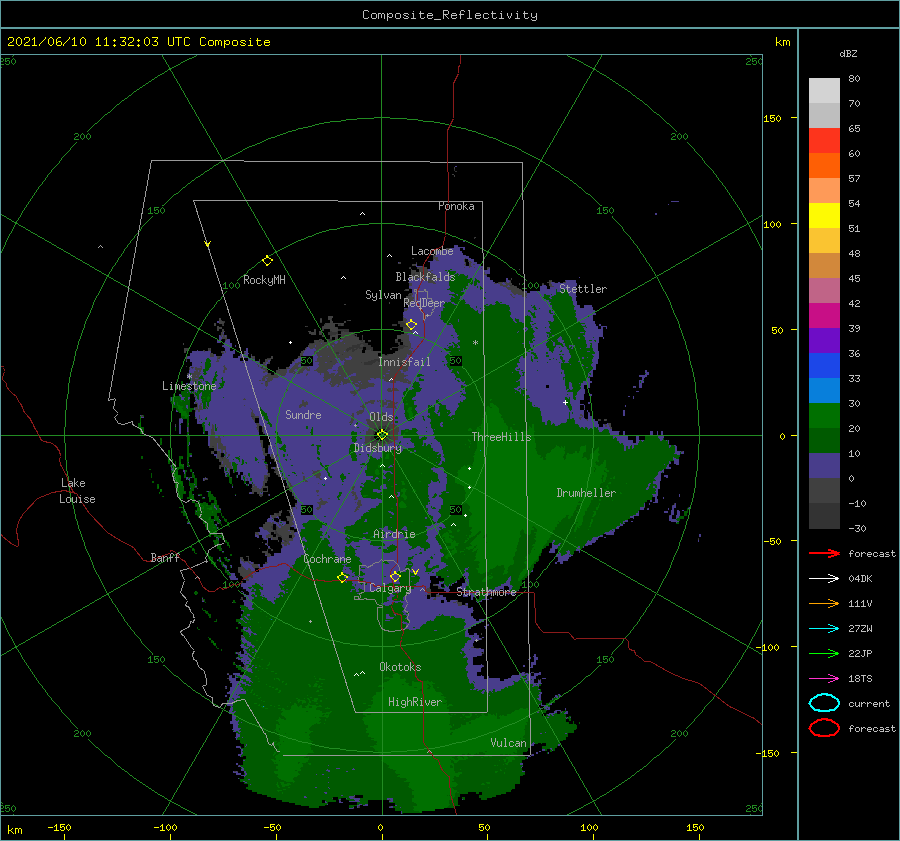Click the white cross marker near Stettler area
The image size is (900, 841).
pos(565,402)
